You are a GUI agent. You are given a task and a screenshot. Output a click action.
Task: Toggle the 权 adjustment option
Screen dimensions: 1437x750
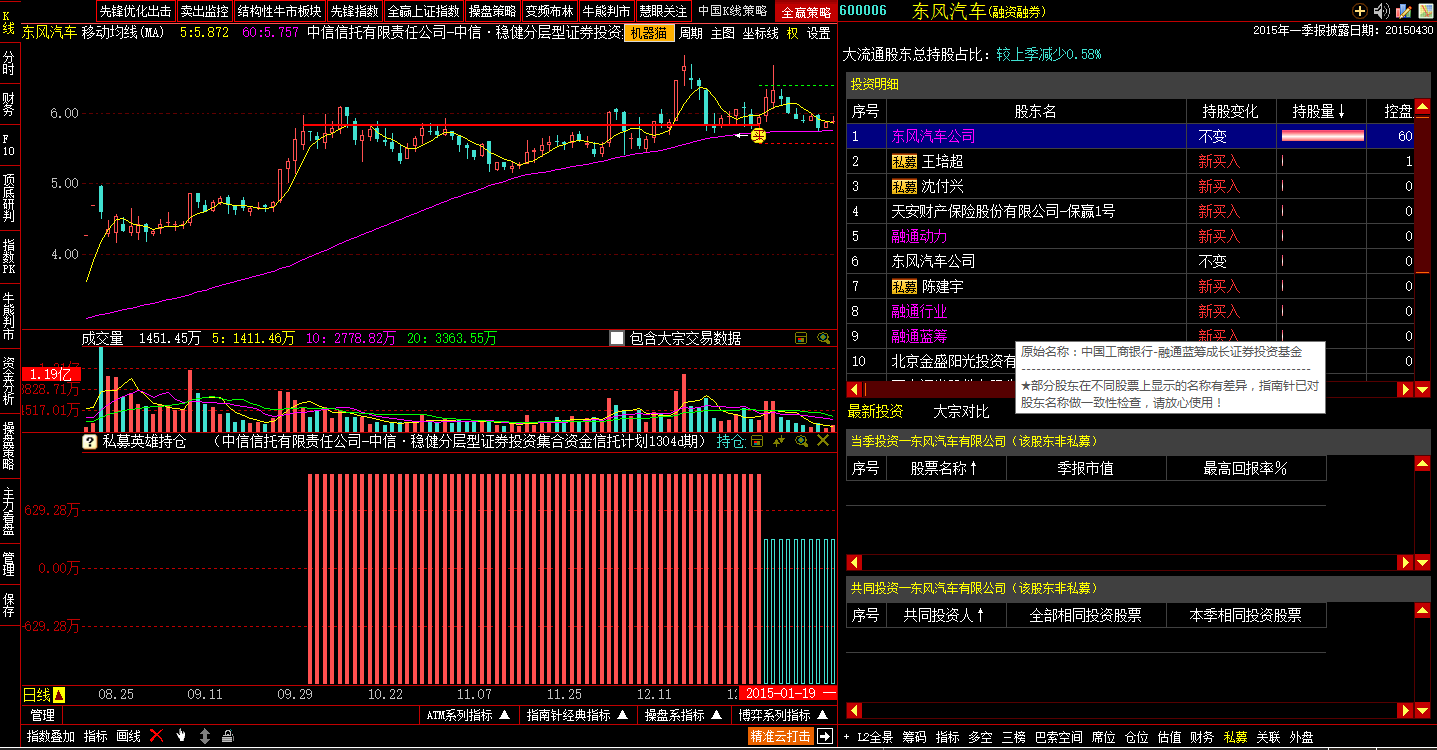tap(792, 33)
